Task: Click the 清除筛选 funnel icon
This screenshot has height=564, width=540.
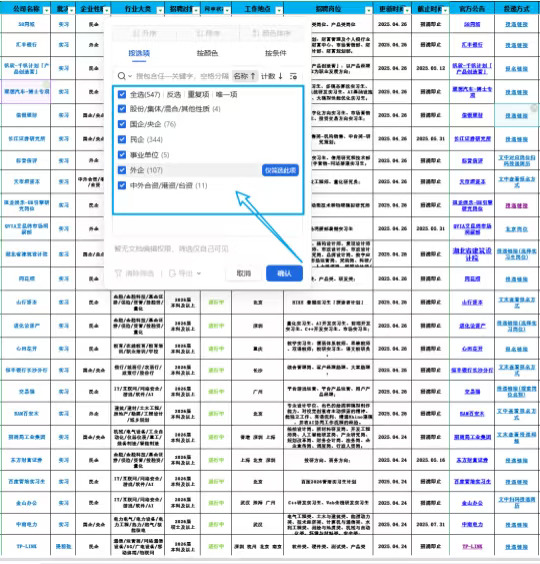Action: tap(118, 274)
